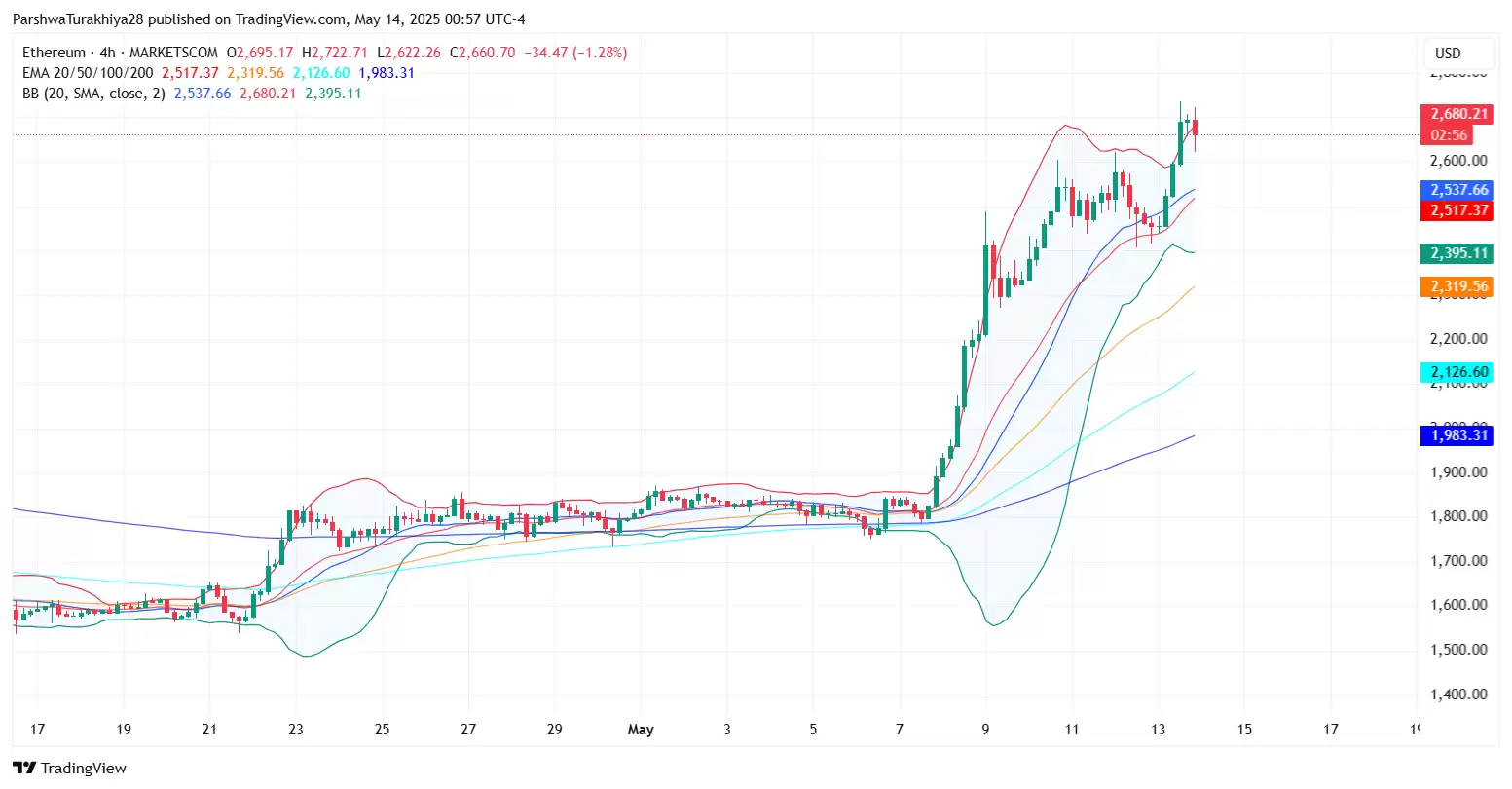This screenshot has height=789, width=1512.
Task: Click the 13 date label on time axis
Action: [x=1158, y=729]
